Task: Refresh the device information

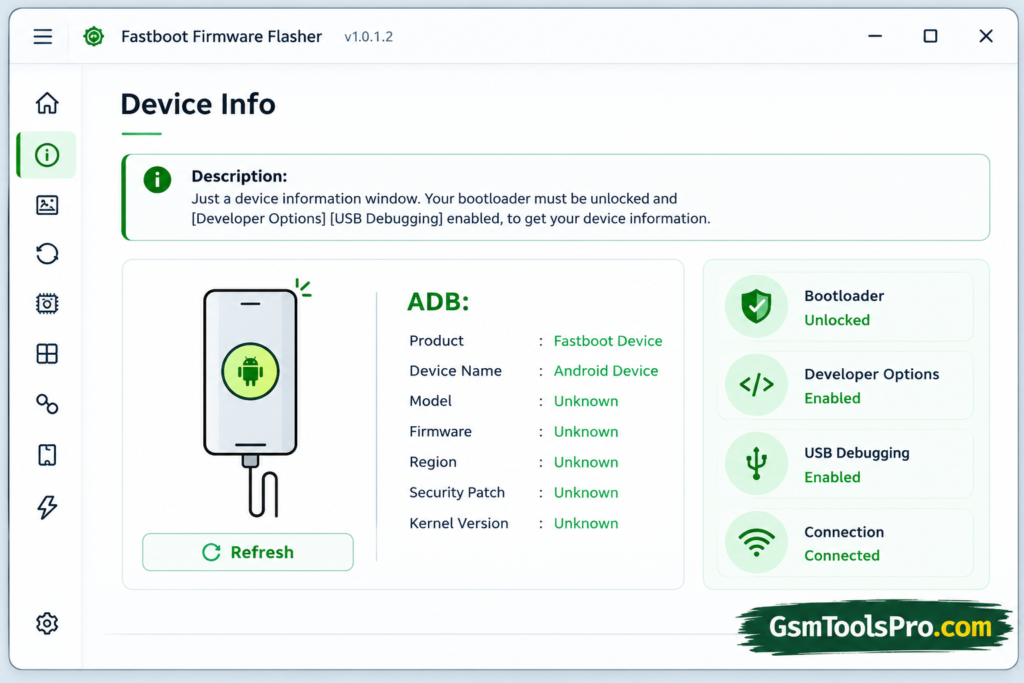Action: point(248,552)
